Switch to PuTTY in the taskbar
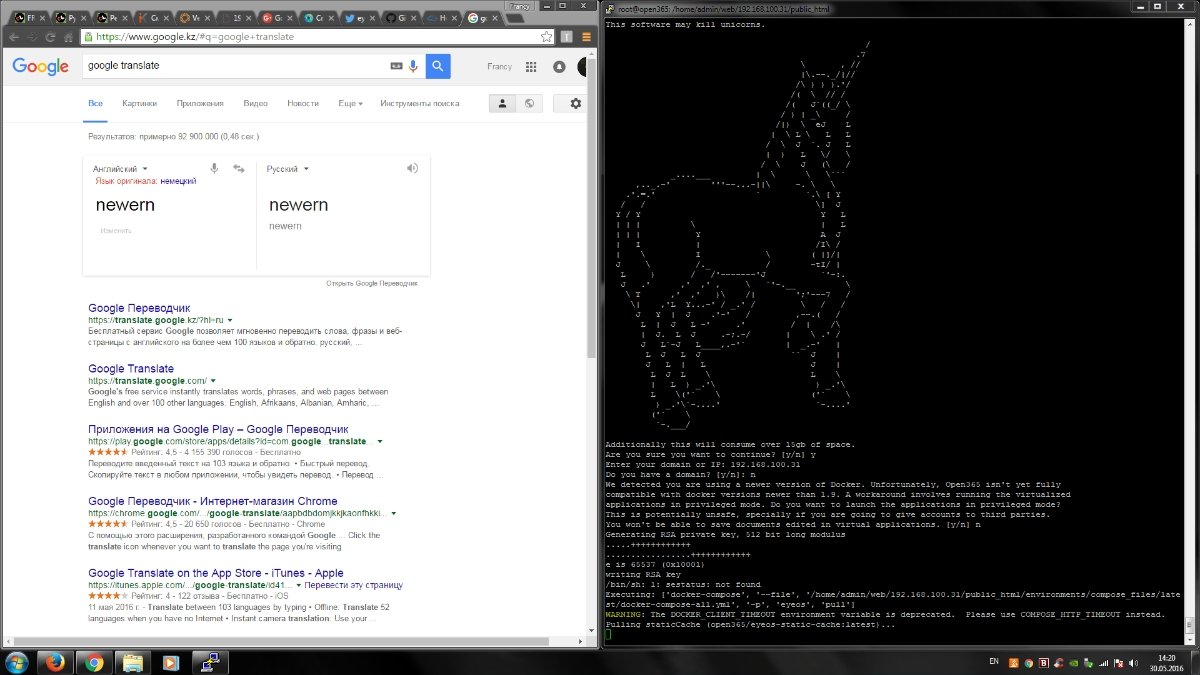Image resolution: width=1200 pixels, height=675 pixels. (x=210, y=662)
